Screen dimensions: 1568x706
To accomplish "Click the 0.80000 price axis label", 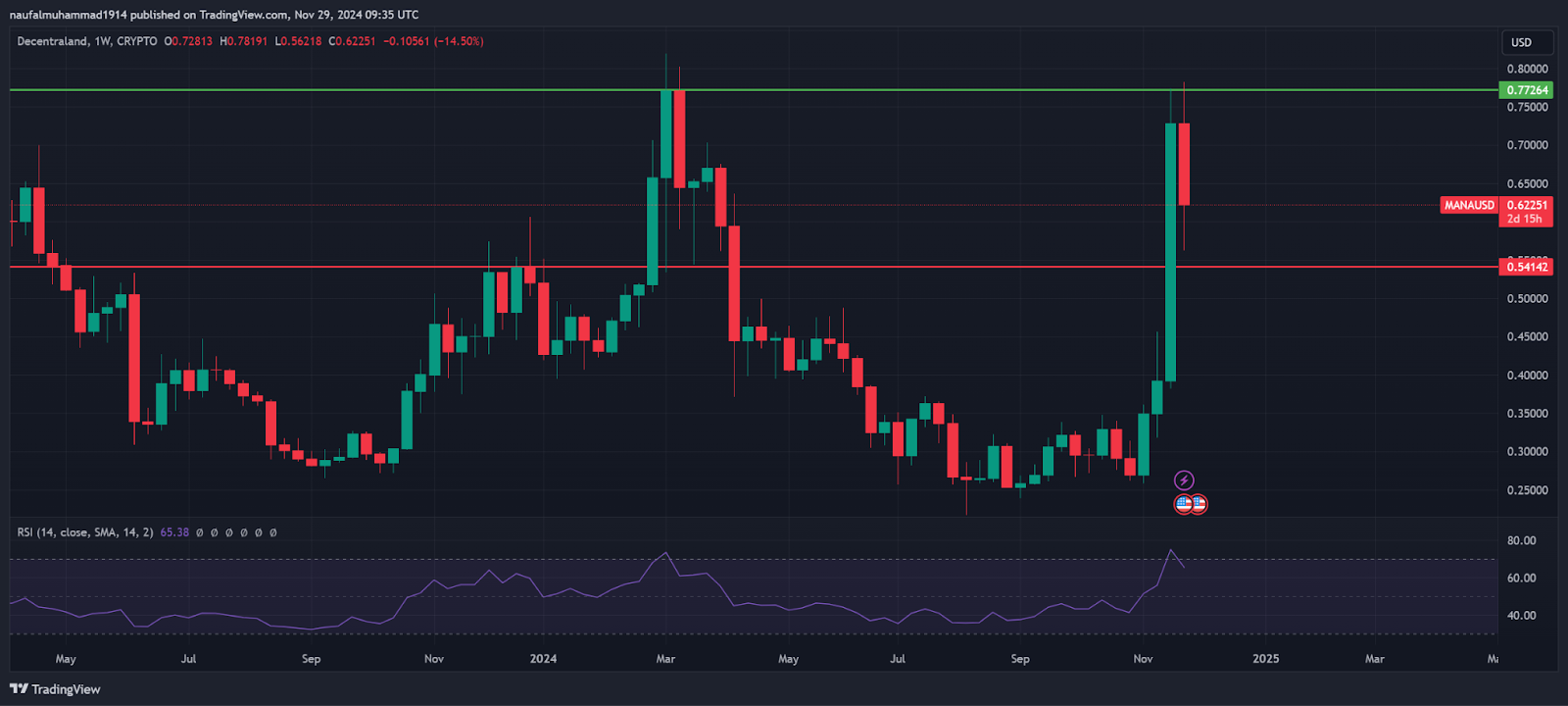I will point(1528,69).
